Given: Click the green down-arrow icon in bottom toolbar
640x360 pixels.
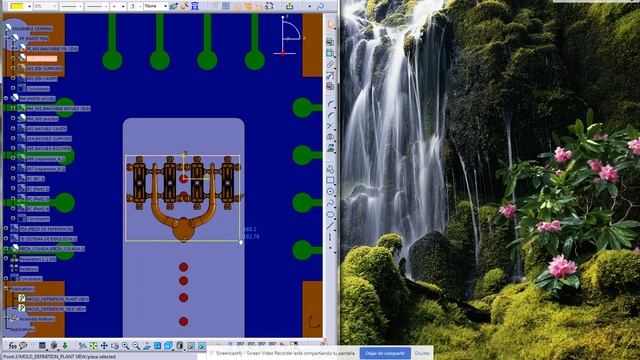Looking at the screenshot, I should coord(64,346).
